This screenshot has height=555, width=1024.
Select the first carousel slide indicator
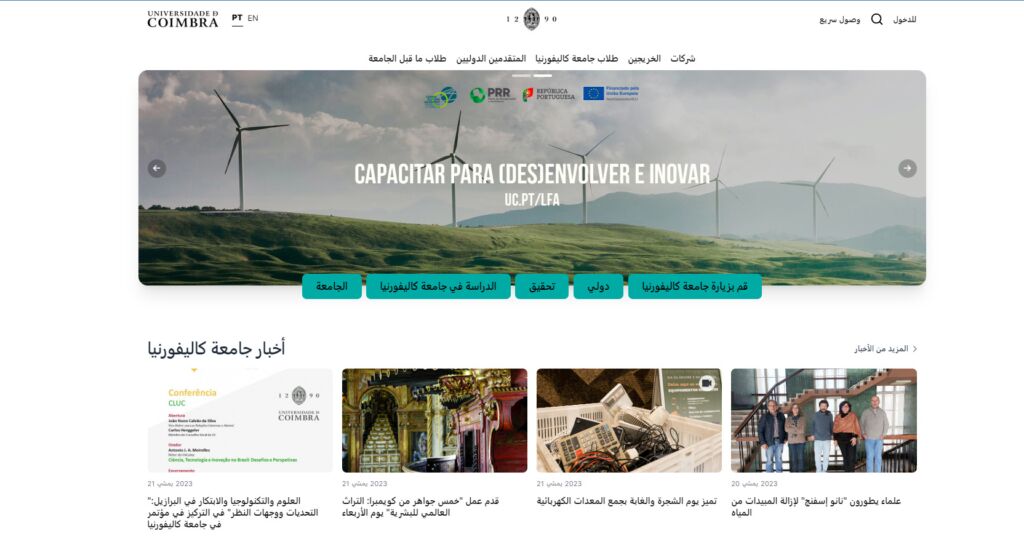[521, 76]
